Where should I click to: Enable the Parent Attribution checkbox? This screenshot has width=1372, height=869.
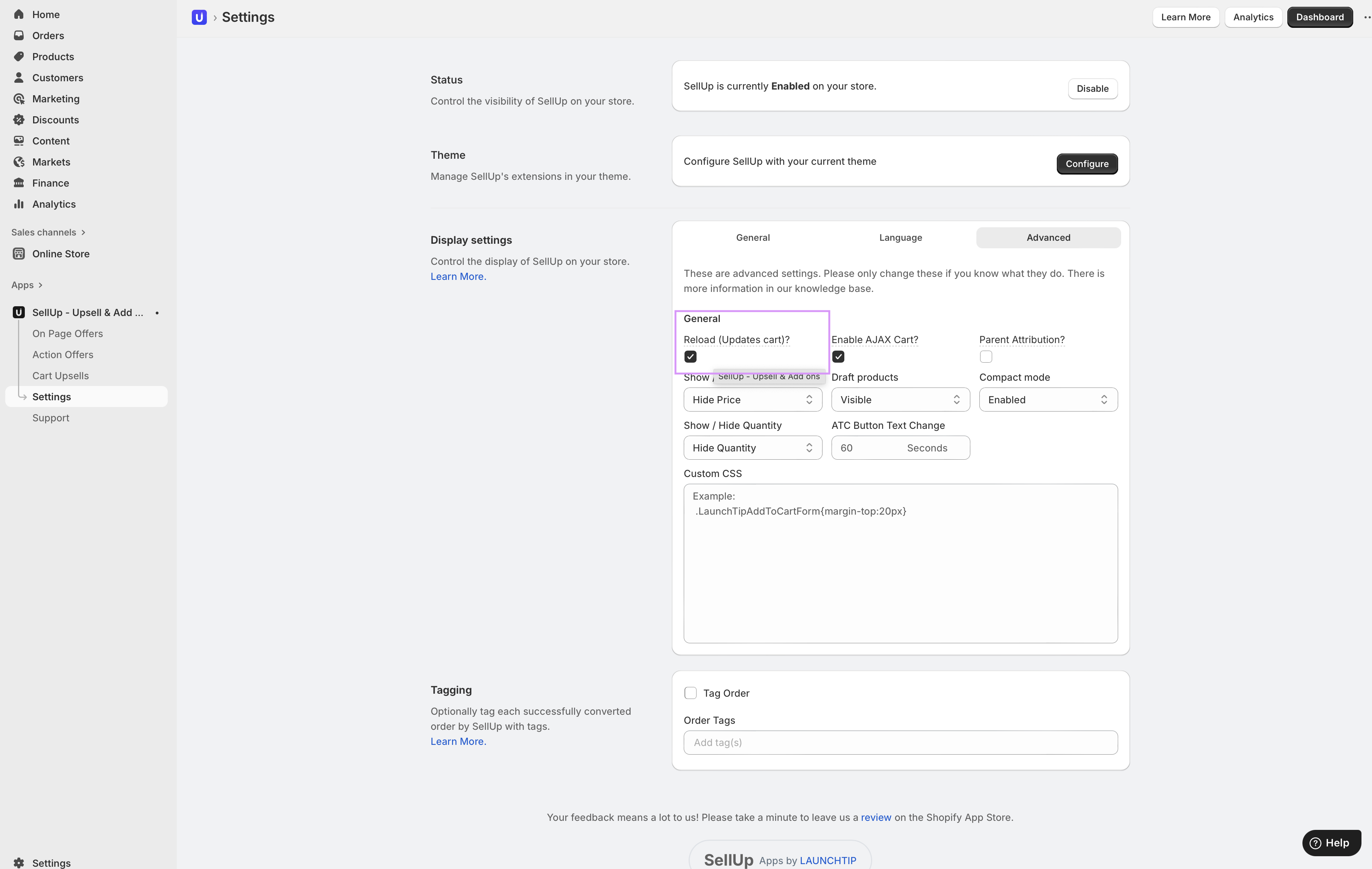coord(986,357)
